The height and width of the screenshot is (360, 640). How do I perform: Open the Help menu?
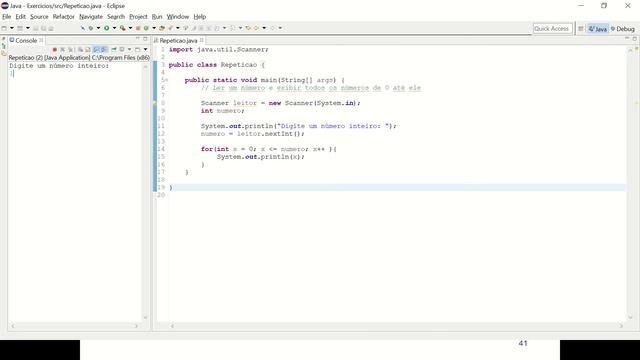200,17
